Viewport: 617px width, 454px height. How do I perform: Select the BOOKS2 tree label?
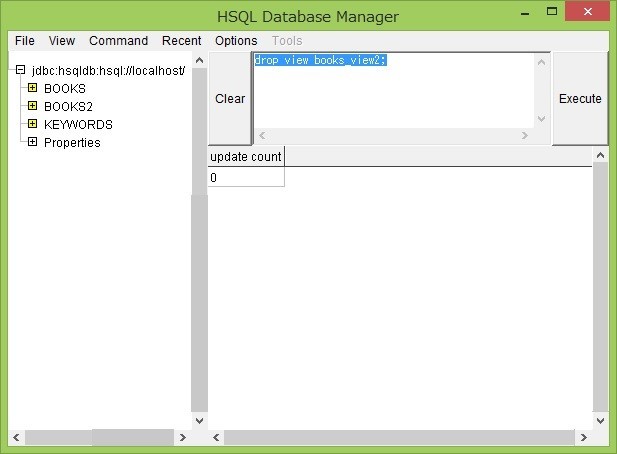click(68, 107)
